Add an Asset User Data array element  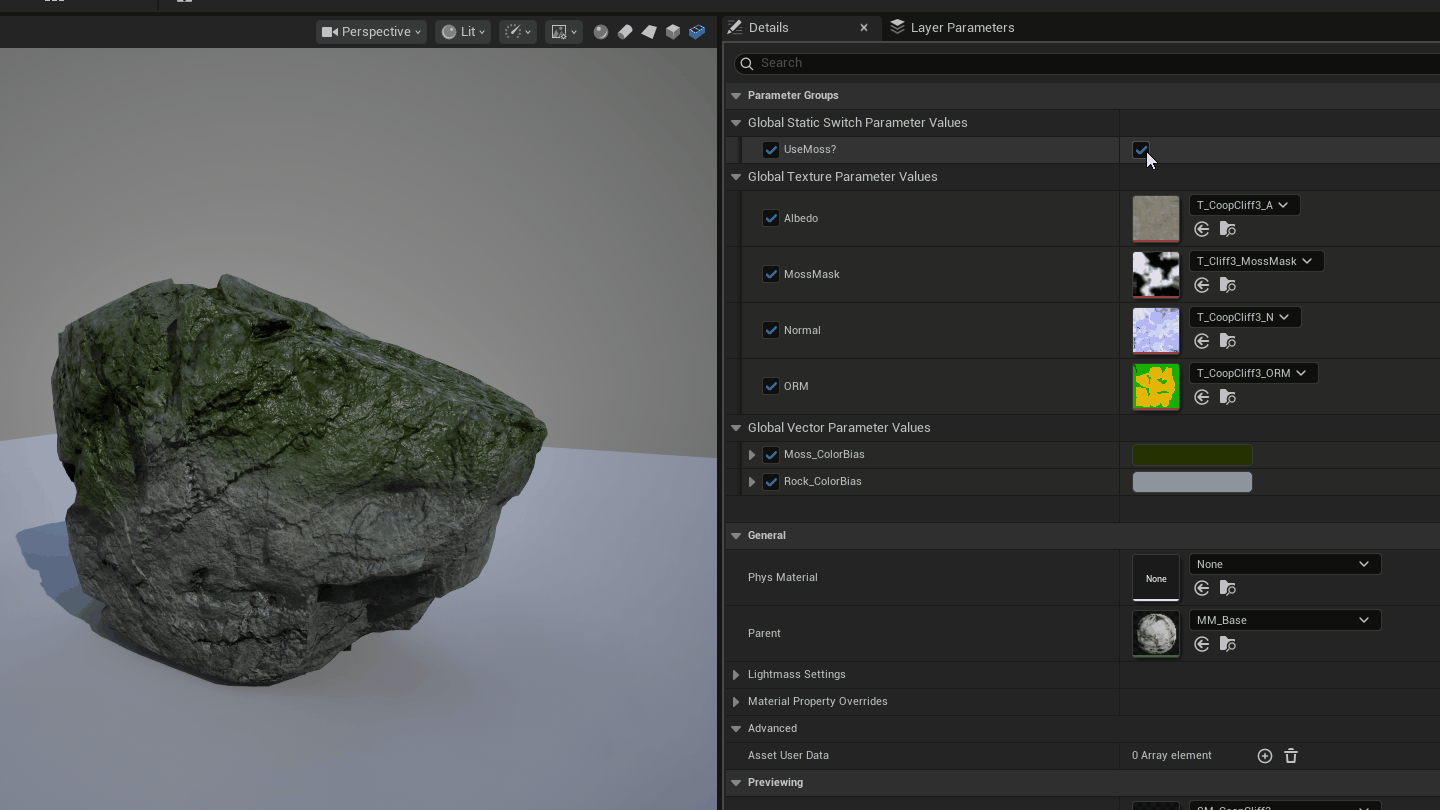coord(1264,756)
